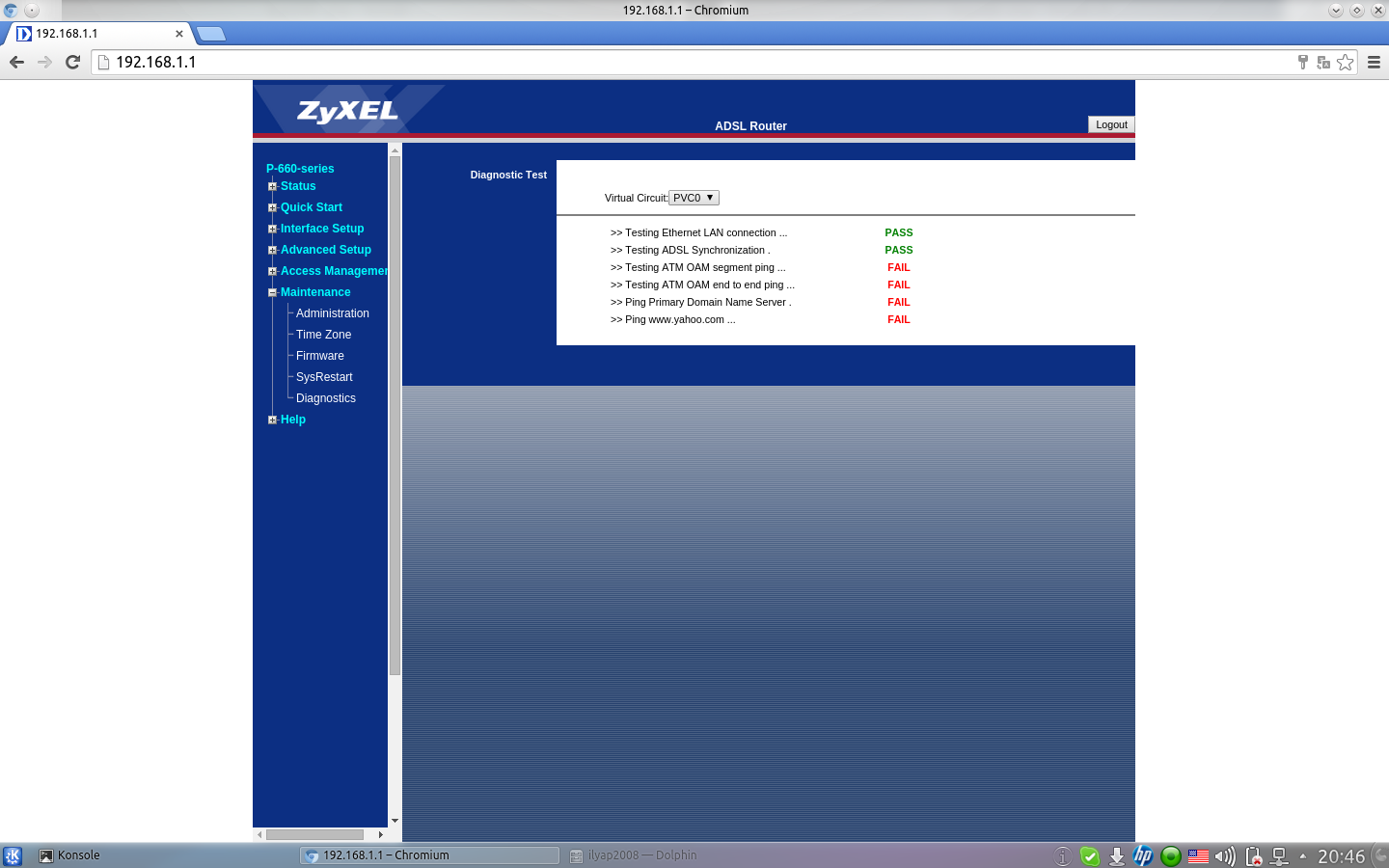Click the address bar showing 192.168.1.1
Image resolution: width=1389 pixels, height=868 pixels.
(x=675, y=62)
